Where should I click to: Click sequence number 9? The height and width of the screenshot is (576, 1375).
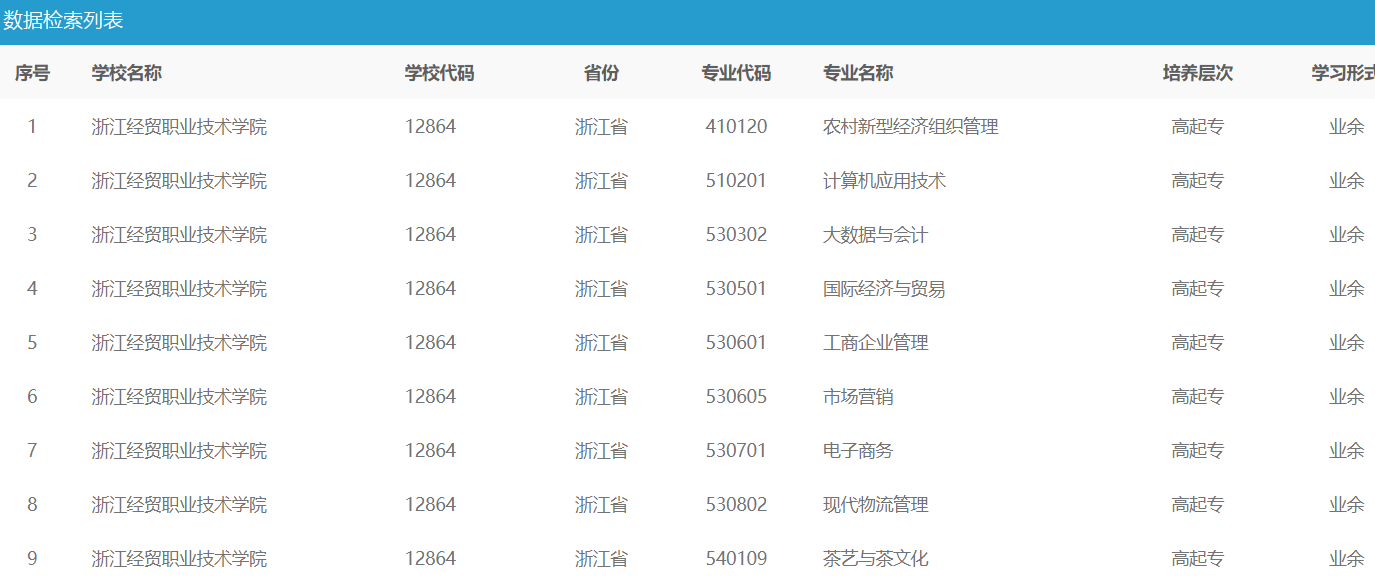(32, 559)
